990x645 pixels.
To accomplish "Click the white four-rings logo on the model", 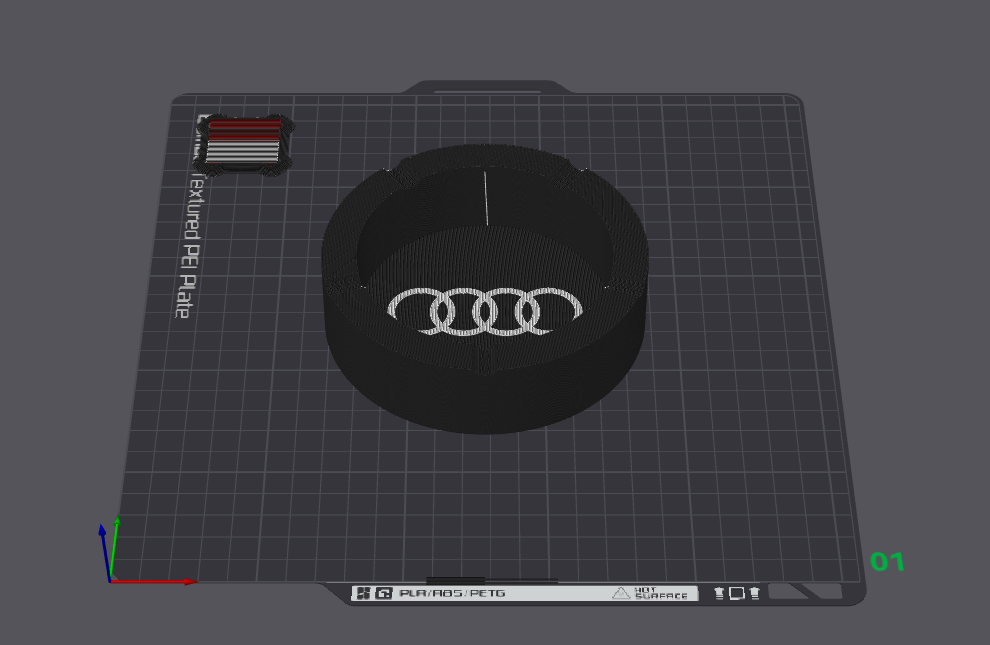I will 484,312.
